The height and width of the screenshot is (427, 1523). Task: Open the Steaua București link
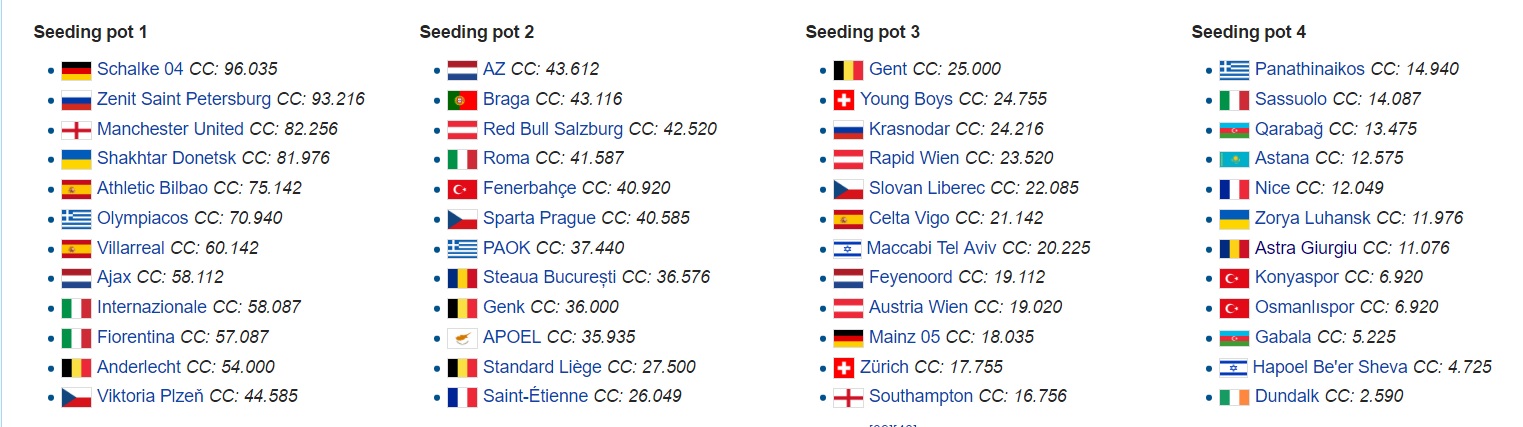point(550,278)
